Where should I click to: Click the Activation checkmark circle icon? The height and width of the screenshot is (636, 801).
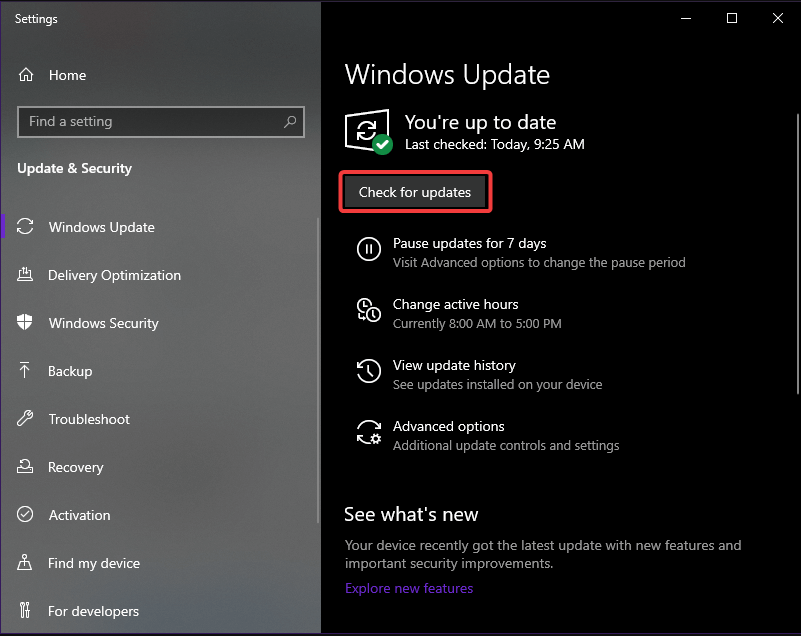click(25, 514)
